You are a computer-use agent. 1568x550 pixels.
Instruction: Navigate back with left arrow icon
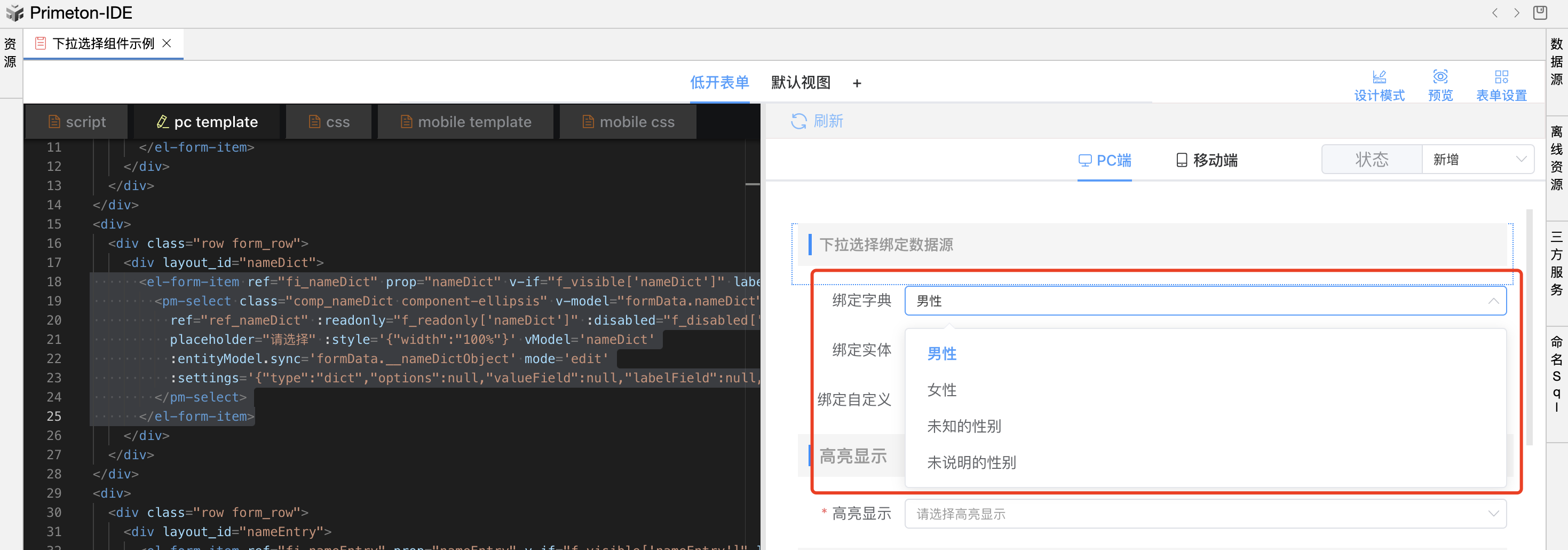(x=1494, y=13)
